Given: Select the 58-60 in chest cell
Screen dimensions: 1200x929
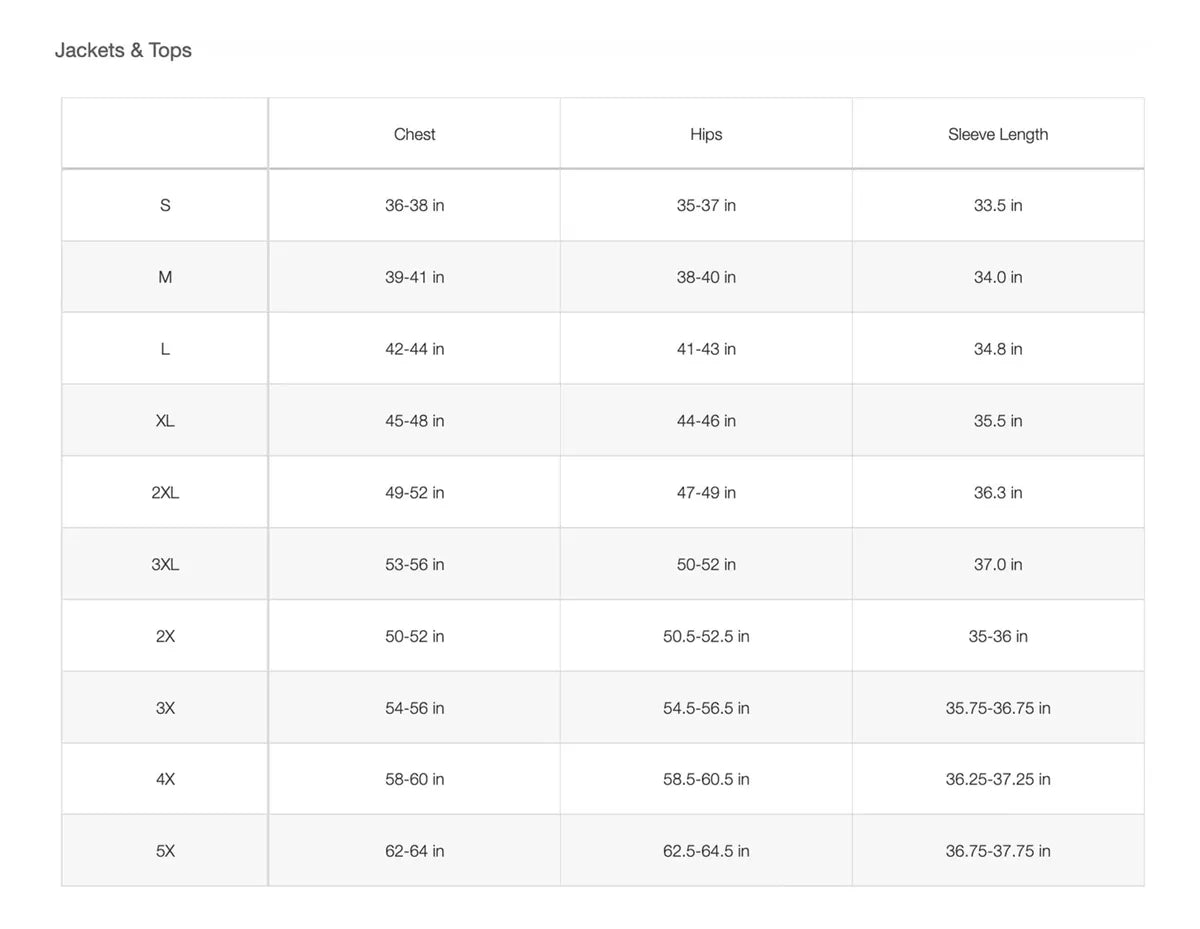Looking at the screenshot, I should pyautogui.click(x=414, y=779).
